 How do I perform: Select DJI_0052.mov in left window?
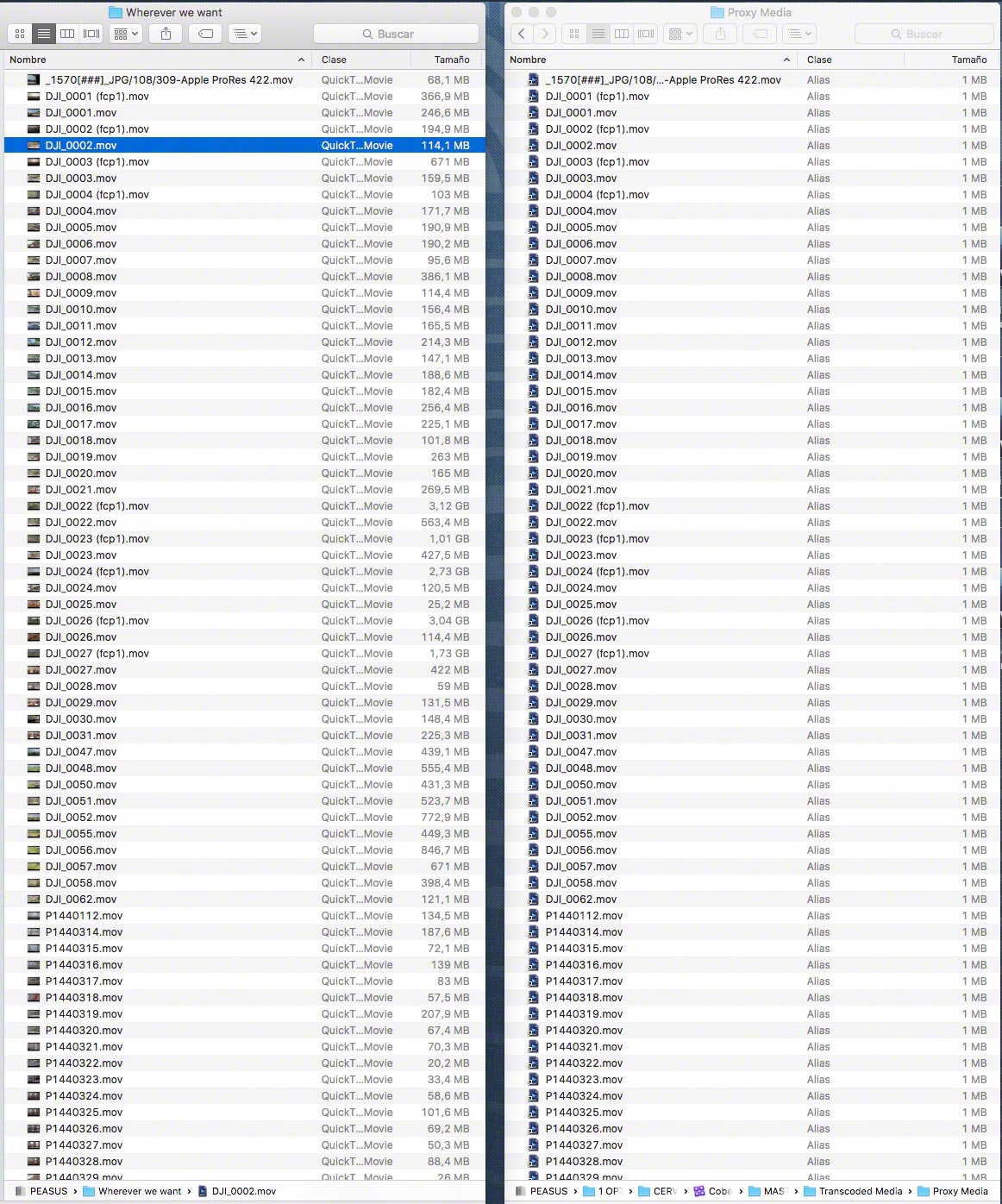[x=245, y=818]
